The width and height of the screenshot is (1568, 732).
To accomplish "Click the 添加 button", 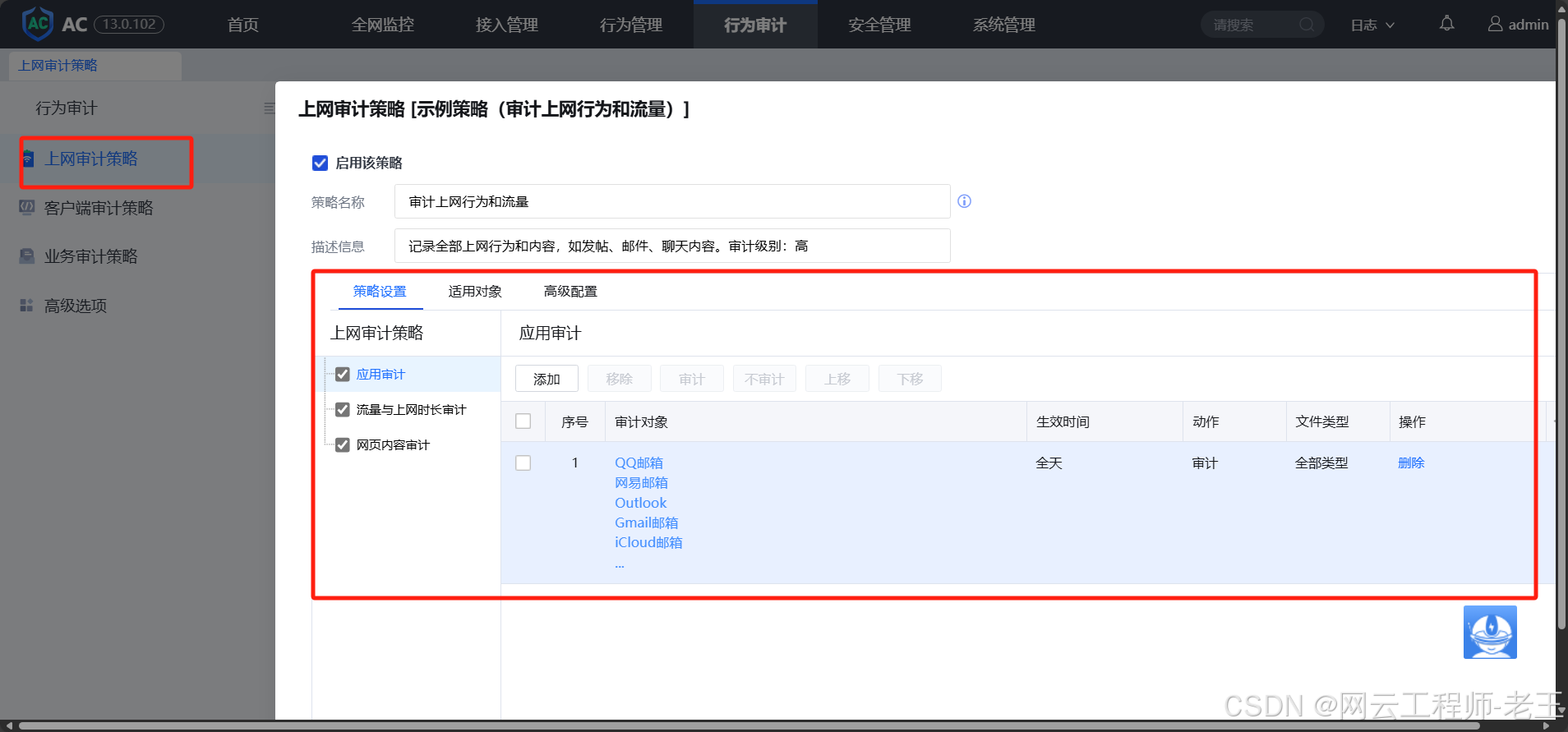I will [546, 379].
